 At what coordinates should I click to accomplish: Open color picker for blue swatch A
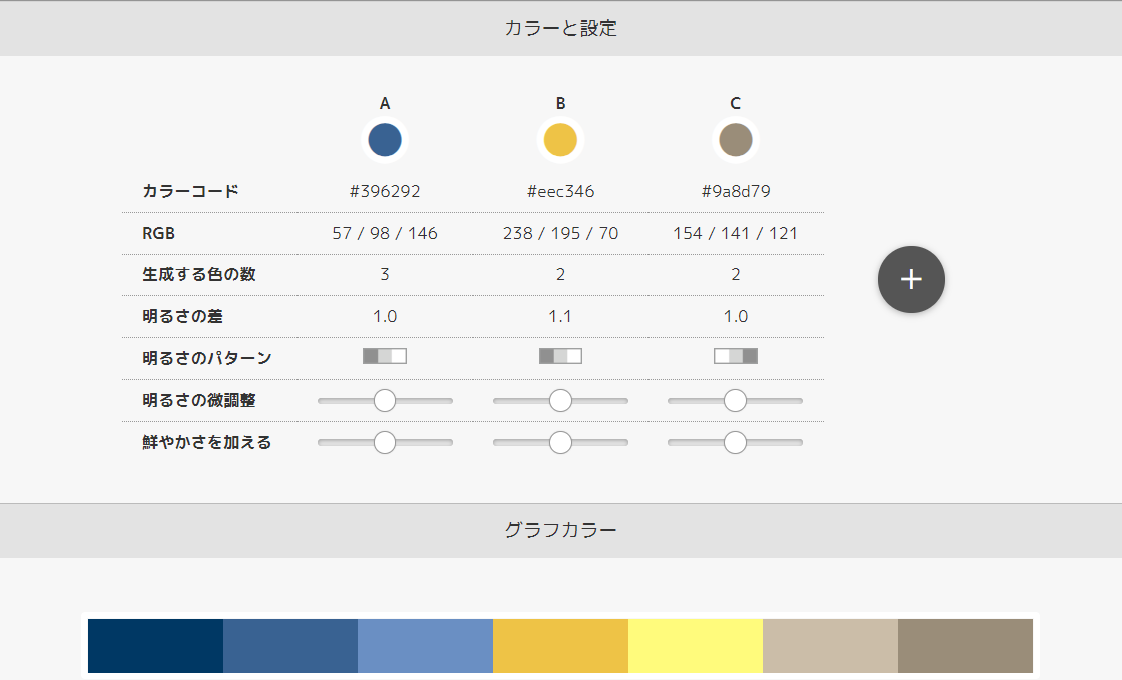(x=385, y=140)
